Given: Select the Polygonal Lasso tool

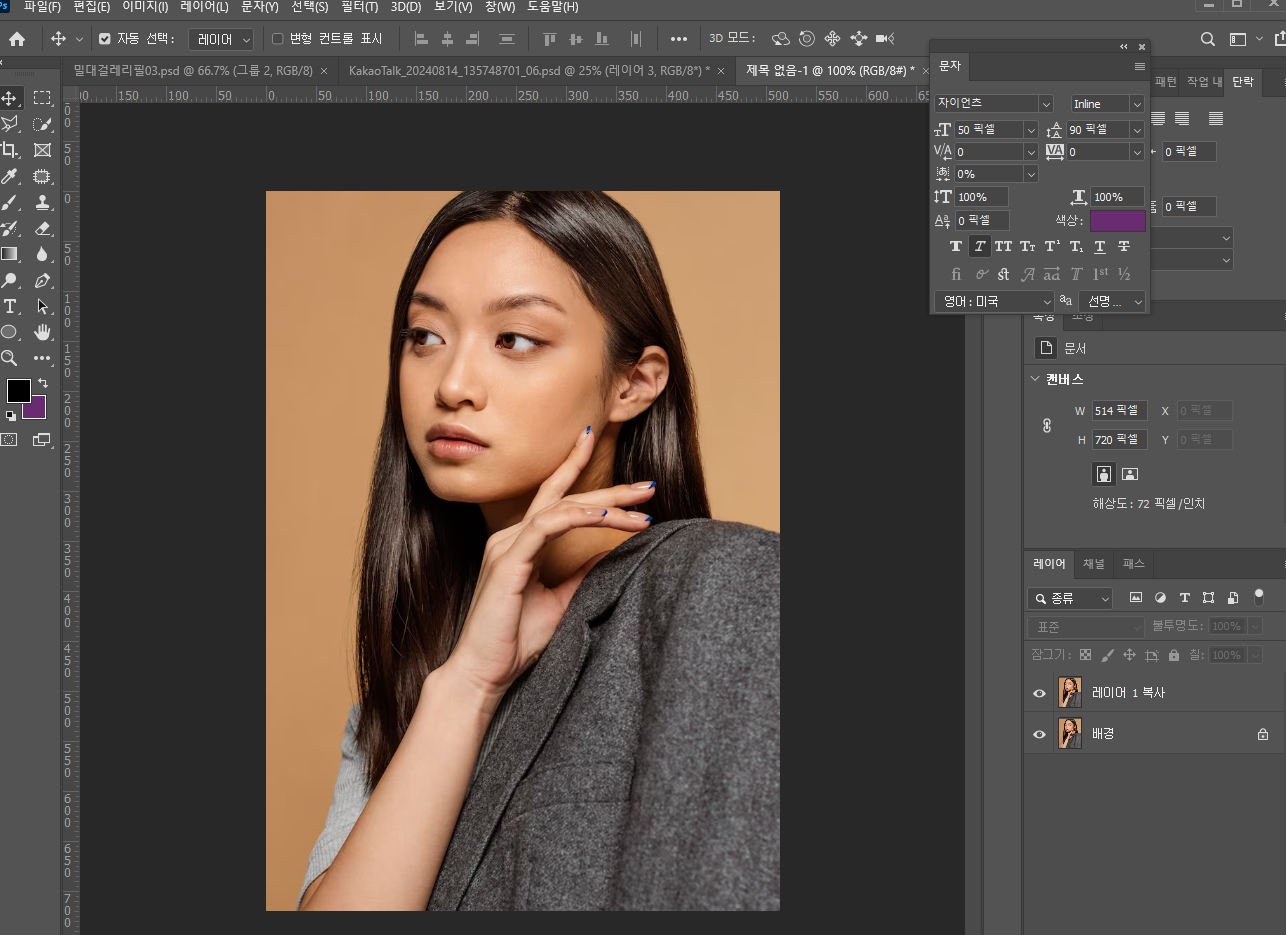Looking at the screenshot, I should 10,124.
